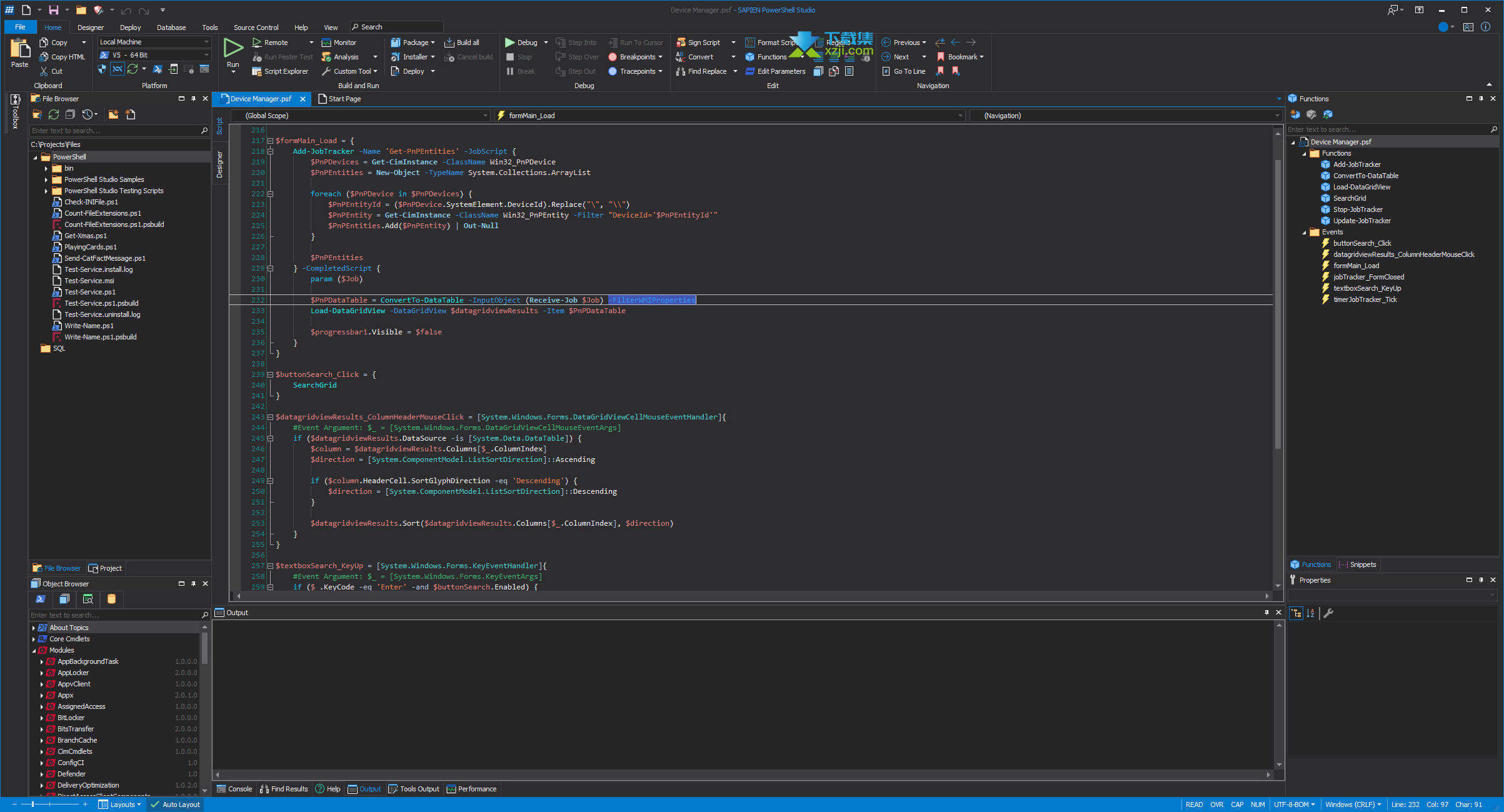Click the zoom-out minus in status bar
The height and width of the screenshot is (812, 1504).
14,804
